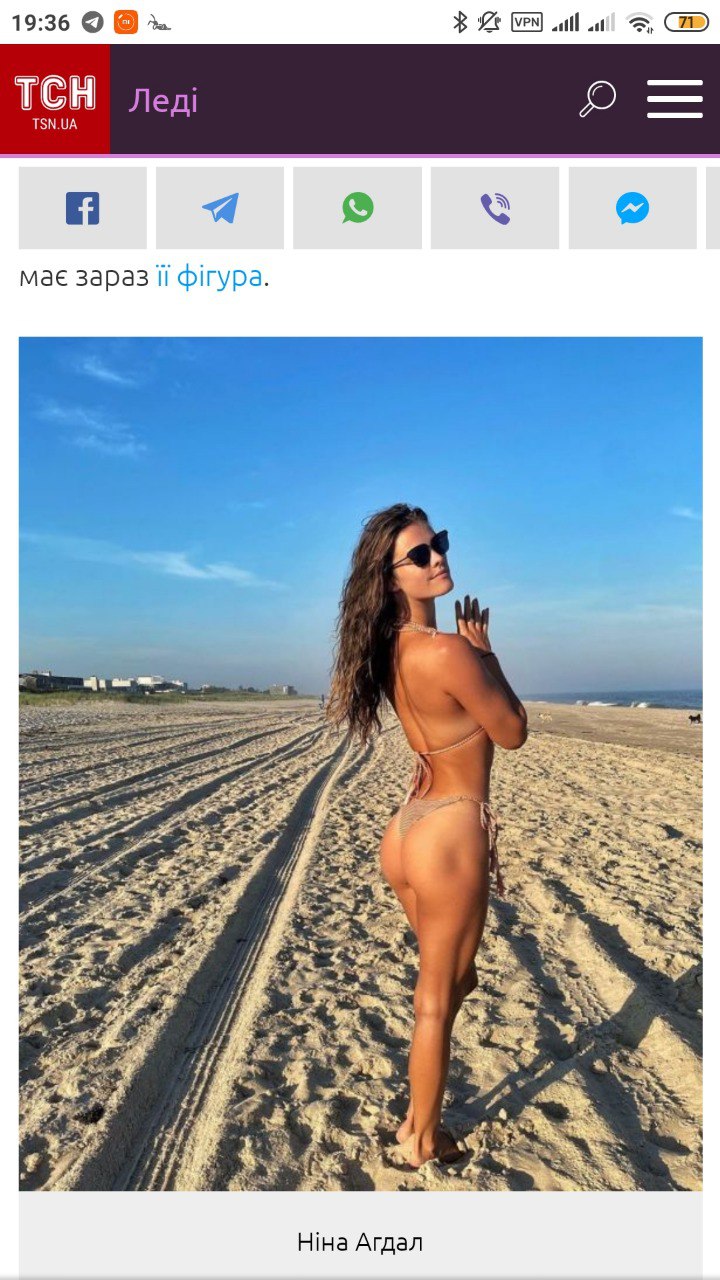Share via the Telegram button

click(x=220, y=208)
